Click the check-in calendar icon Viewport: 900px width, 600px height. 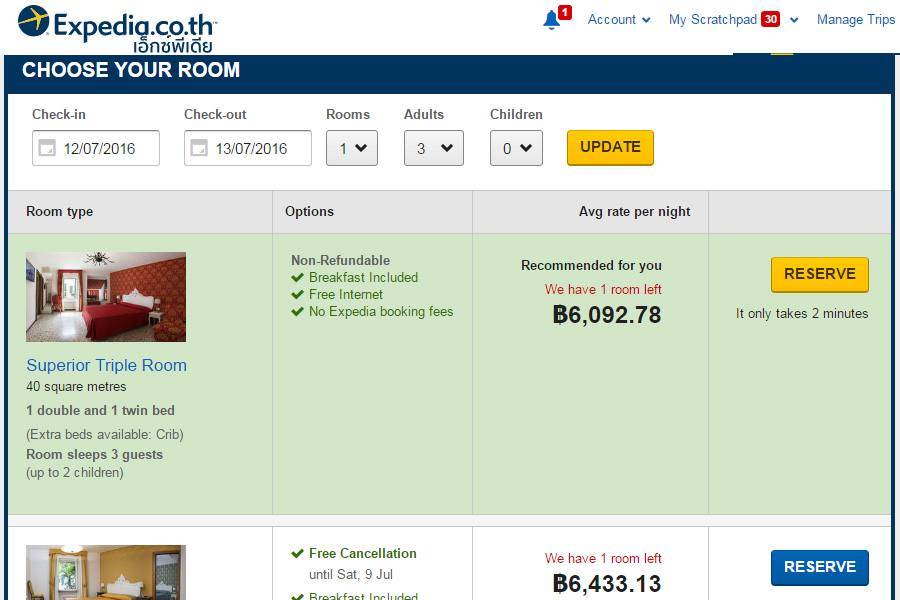46,148
